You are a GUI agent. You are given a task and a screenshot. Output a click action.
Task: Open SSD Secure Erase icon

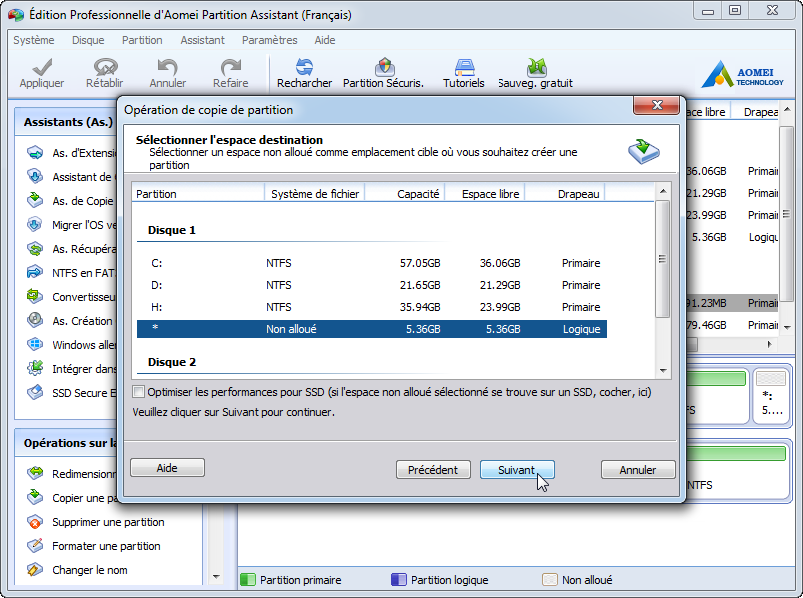35,393
